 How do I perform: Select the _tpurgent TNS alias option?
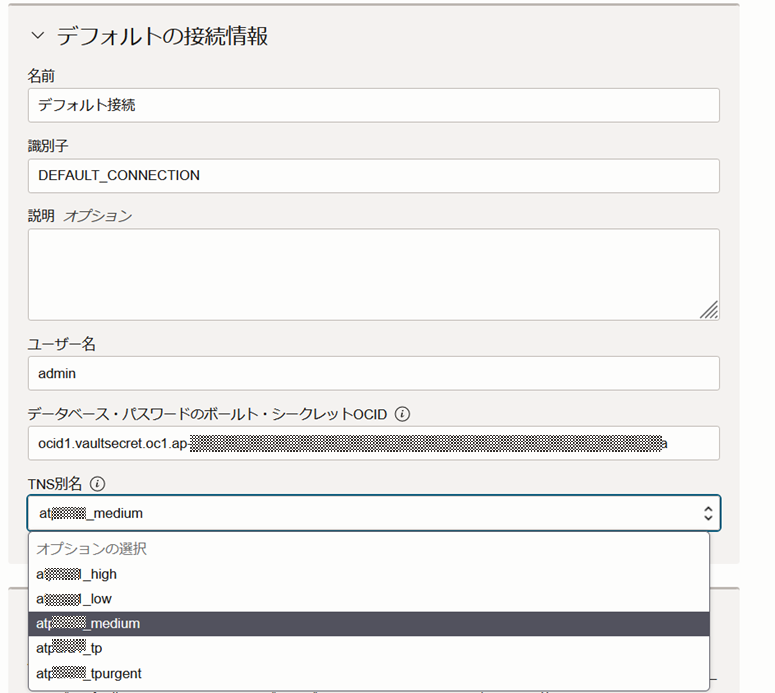click(369, 673)
